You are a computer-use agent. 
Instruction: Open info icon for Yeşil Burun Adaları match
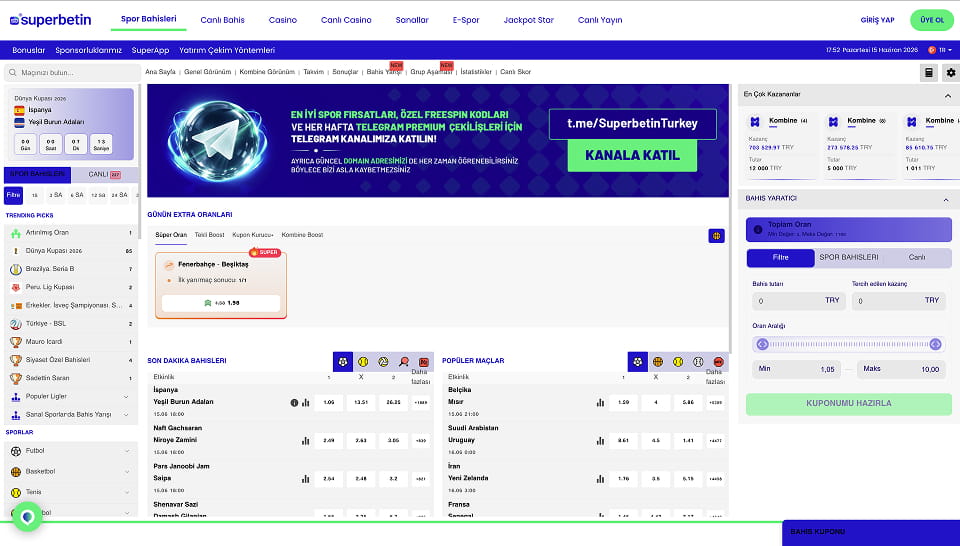click(294, 403)
